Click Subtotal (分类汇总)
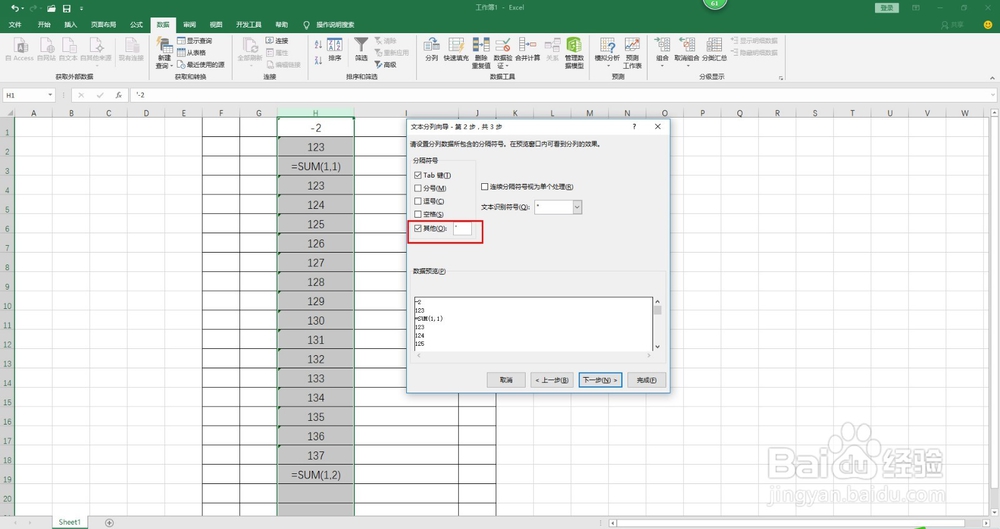Screen dimensions: 1000x529 coord(714,50)
